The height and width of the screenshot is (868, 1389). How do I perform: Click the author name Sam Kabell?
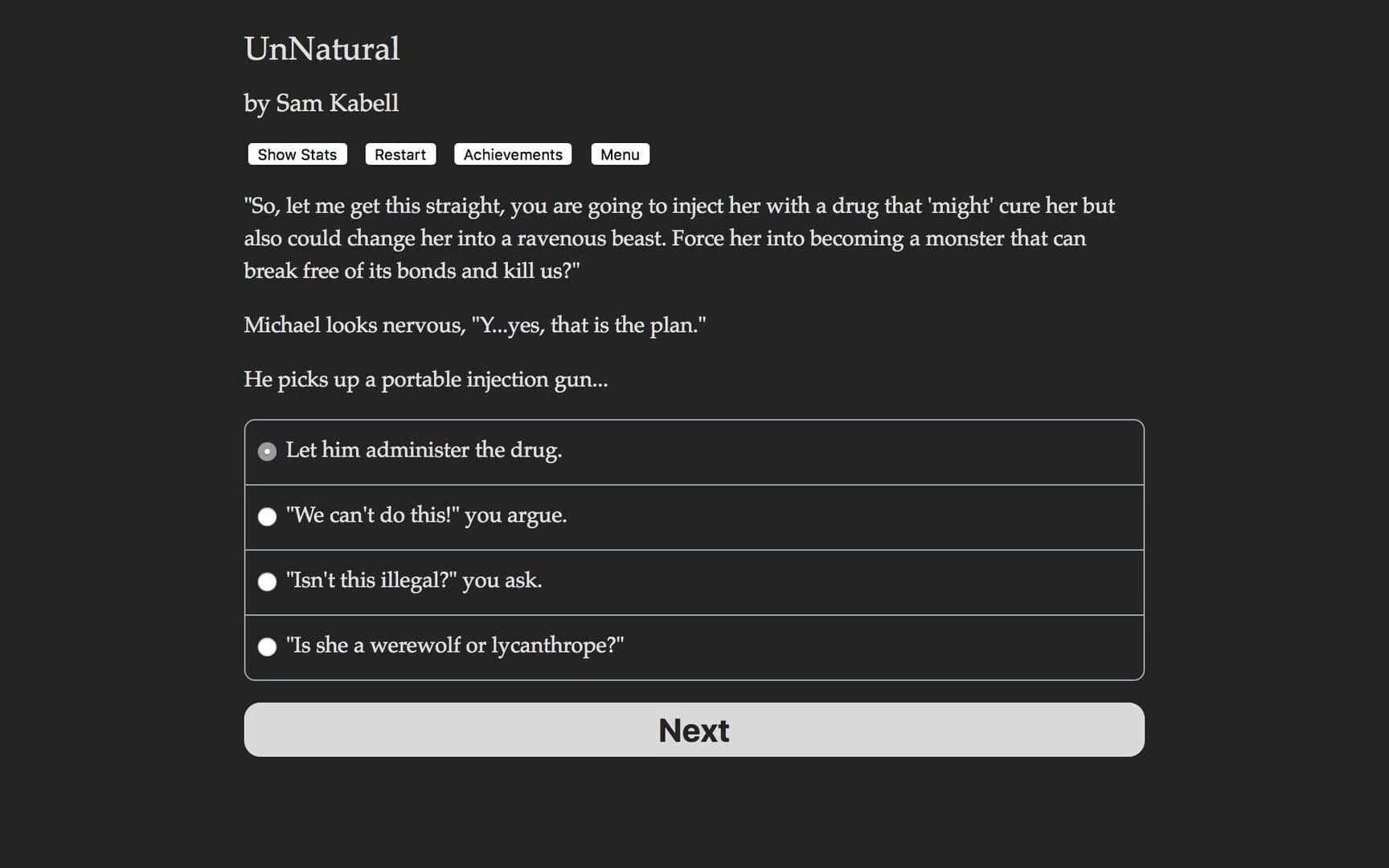tap(322, 103)
